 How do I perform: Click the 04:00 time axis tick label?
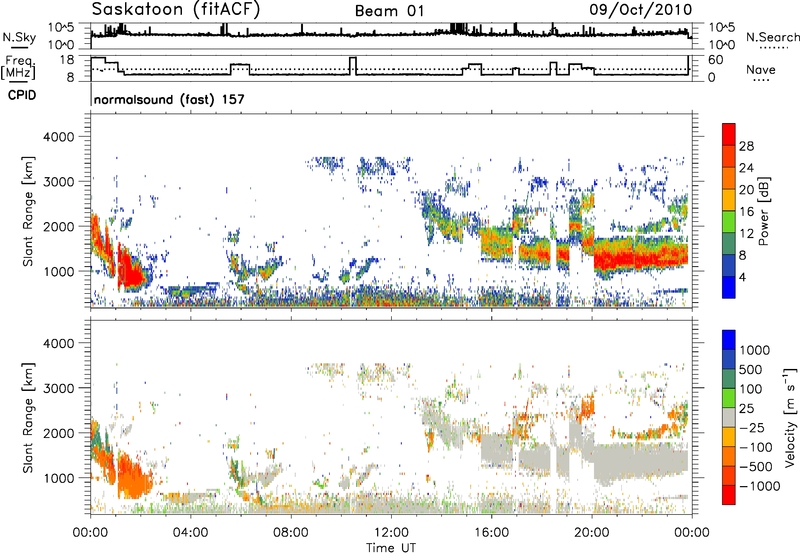pyautogui.click(x=190, y=533)
